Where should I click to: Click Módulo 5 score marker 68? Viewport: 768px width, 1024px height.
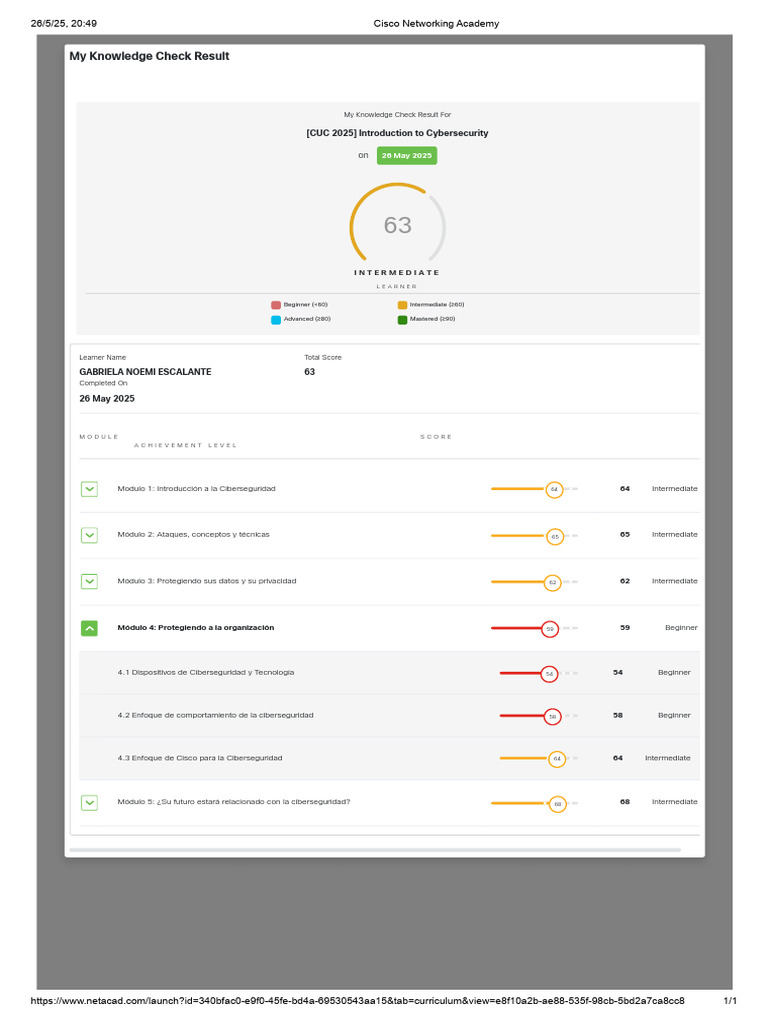click(557, 805)
